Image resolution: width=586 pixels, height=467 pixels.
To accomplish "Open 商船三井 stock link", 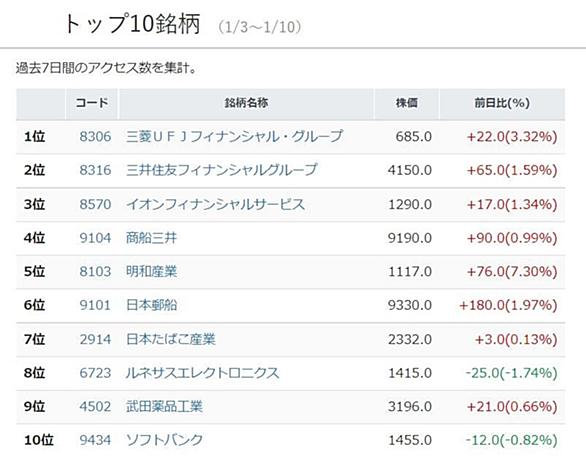I will (151, 238).
